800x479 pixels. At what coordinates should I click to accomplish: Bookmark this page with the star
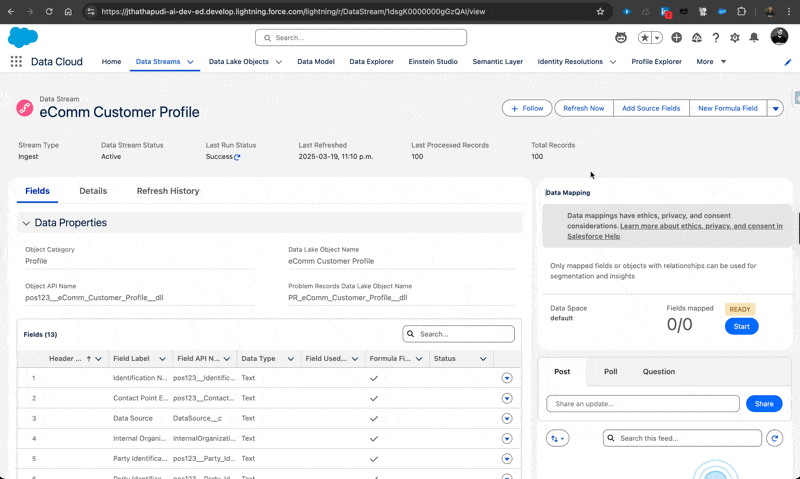click(601, 11)
